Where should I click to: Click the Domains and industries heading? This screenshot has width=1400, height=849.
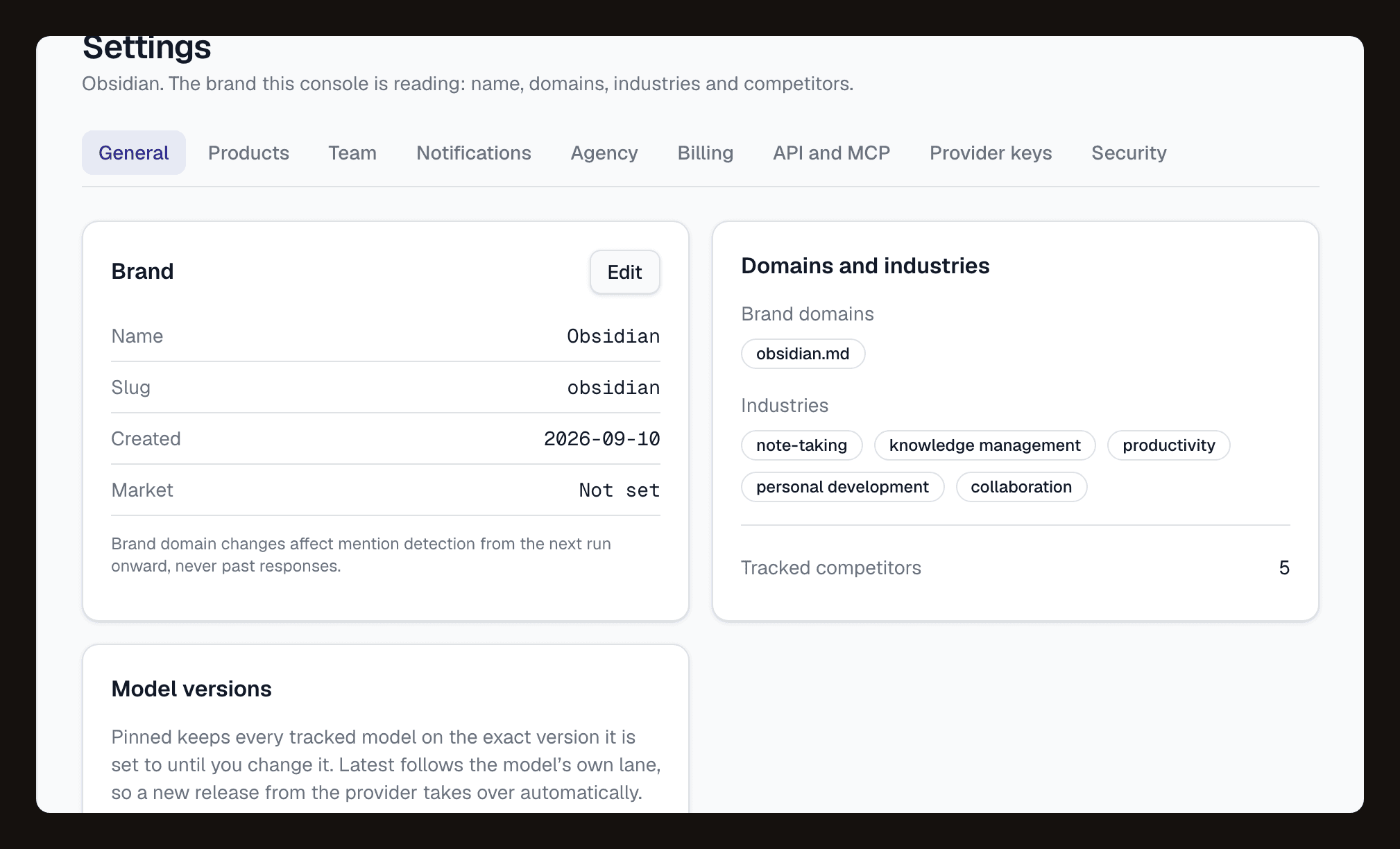pos(865,266)
